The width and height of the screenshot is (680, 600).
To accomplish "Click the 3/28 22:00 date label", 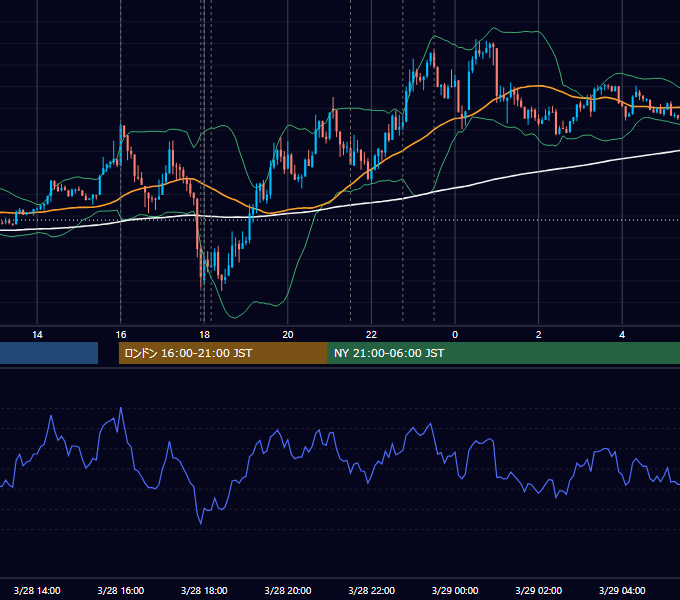I will click(x=372, y=590).
